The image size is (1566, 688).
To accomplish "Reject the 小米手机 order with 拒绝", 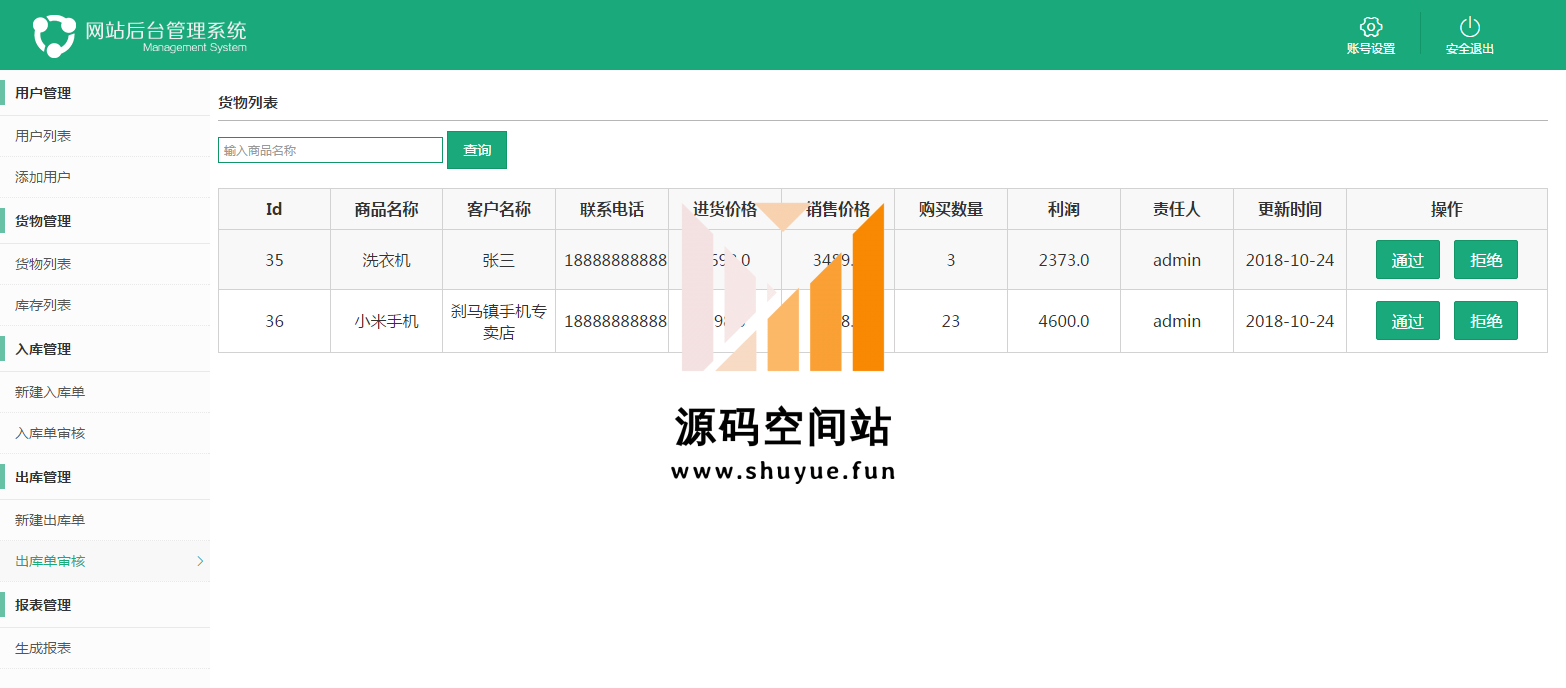I will click(x=1486, y=320).
